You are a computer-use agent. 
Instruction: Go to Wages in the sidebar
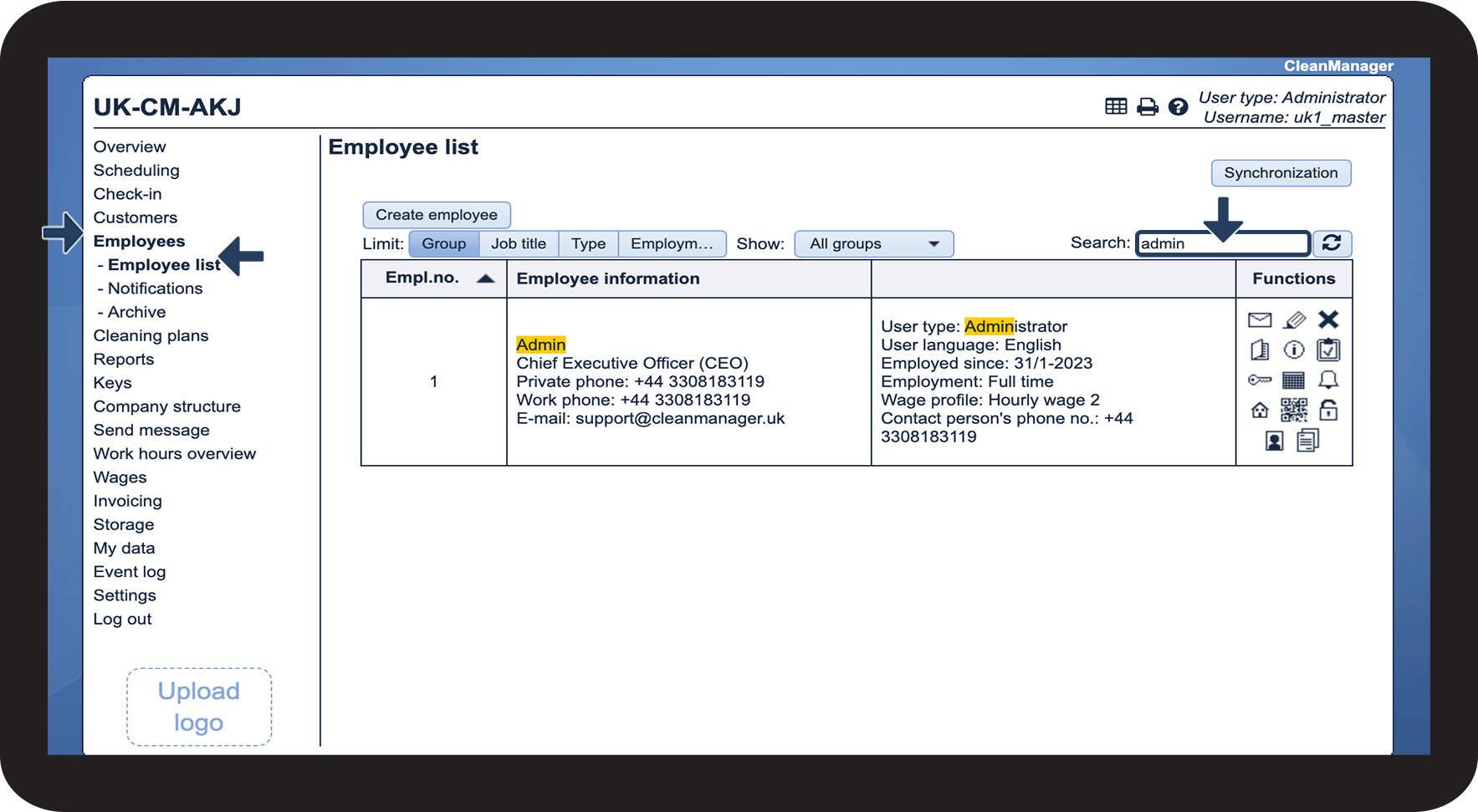120,477
